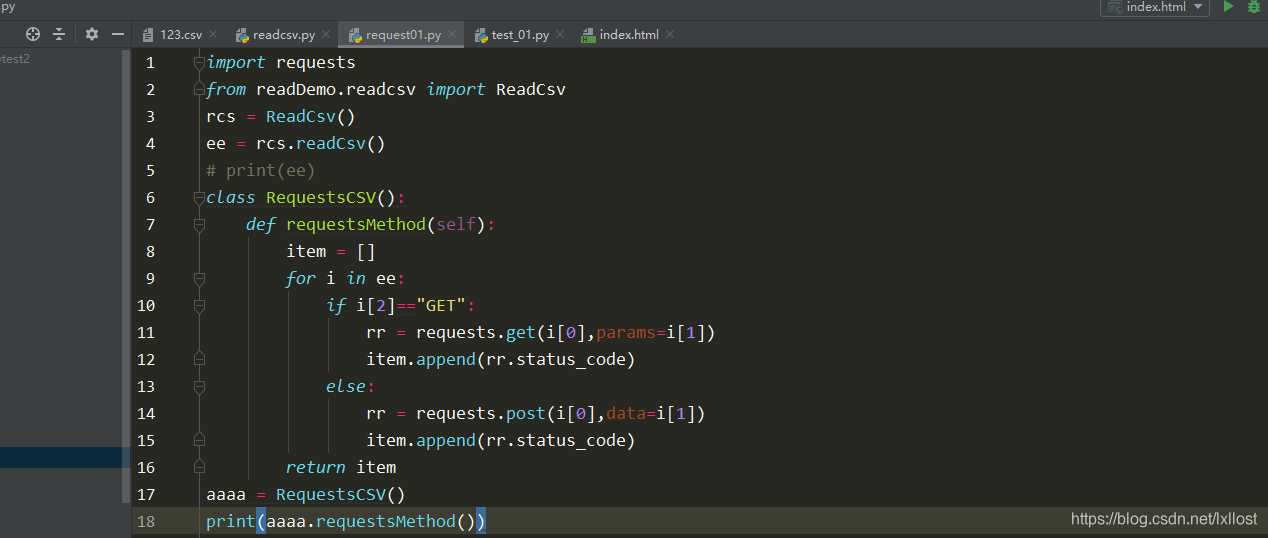Image resolution: width=1268 pixels, height=538 pixels.
Task: Click the 'params' keyword argument on line 11
Action: [626, 333]
